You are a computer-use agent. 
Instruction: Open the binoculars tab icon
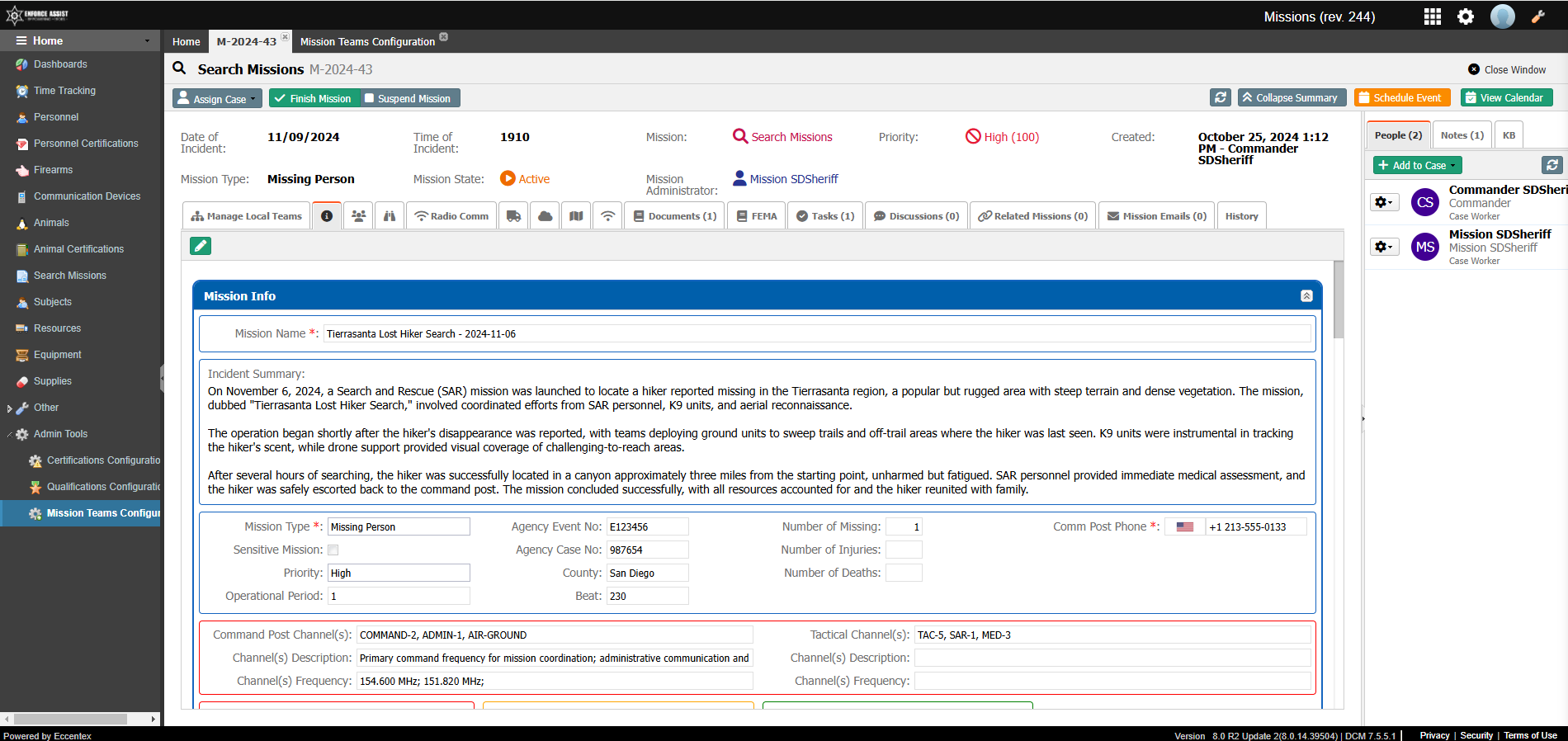coord(390,216)
